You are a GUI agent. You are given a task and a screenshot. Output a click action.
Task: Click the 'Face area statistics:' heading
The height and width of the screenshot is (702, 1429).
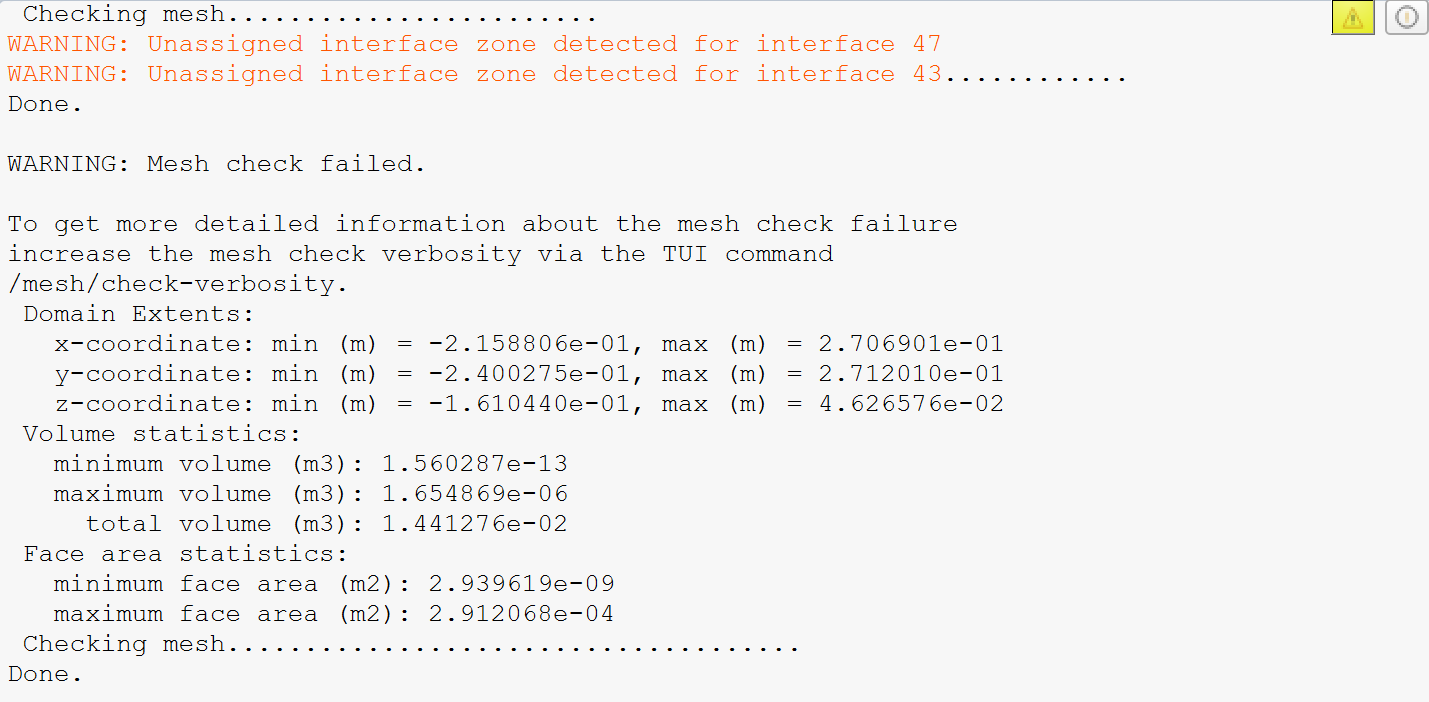pos(185,554)
